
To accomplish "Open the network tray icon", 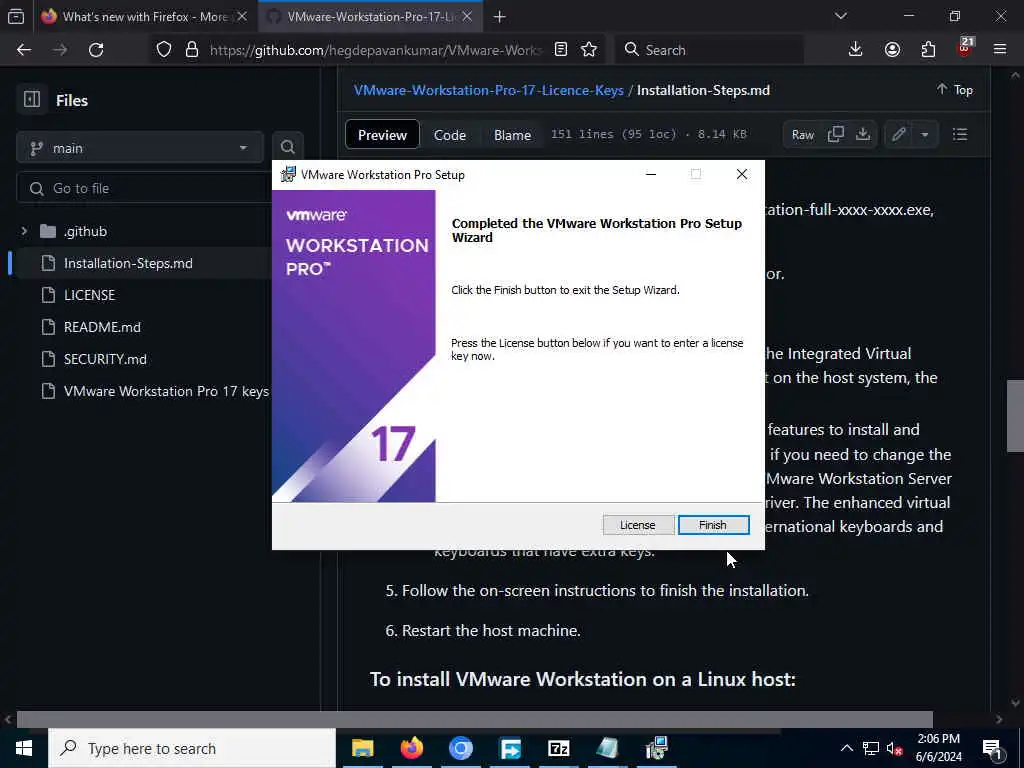I will 871,748.
